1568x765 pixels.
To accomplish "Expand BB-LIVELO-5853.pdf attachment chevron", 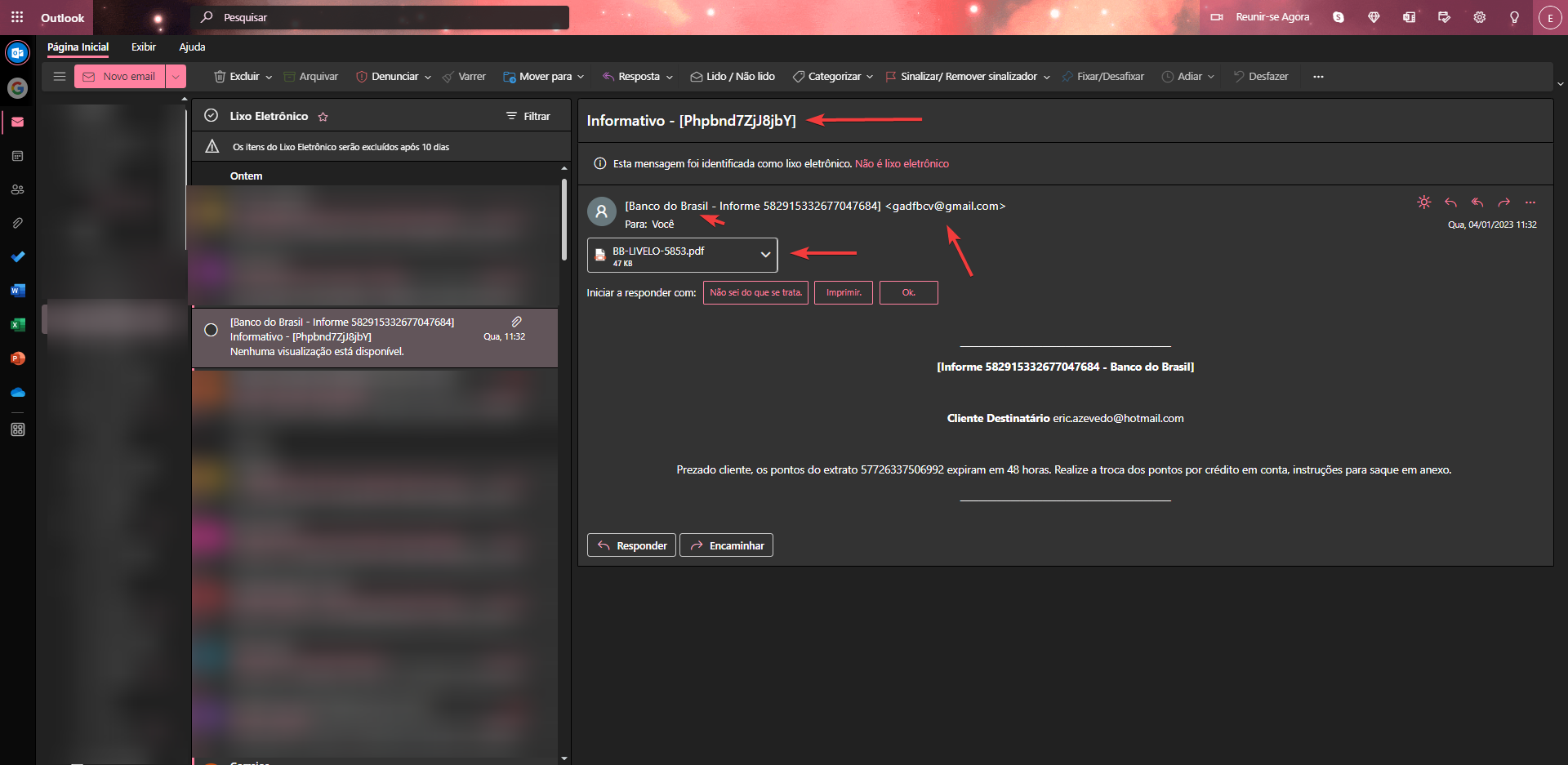I will pyautogui.click(x=765, y=255).
